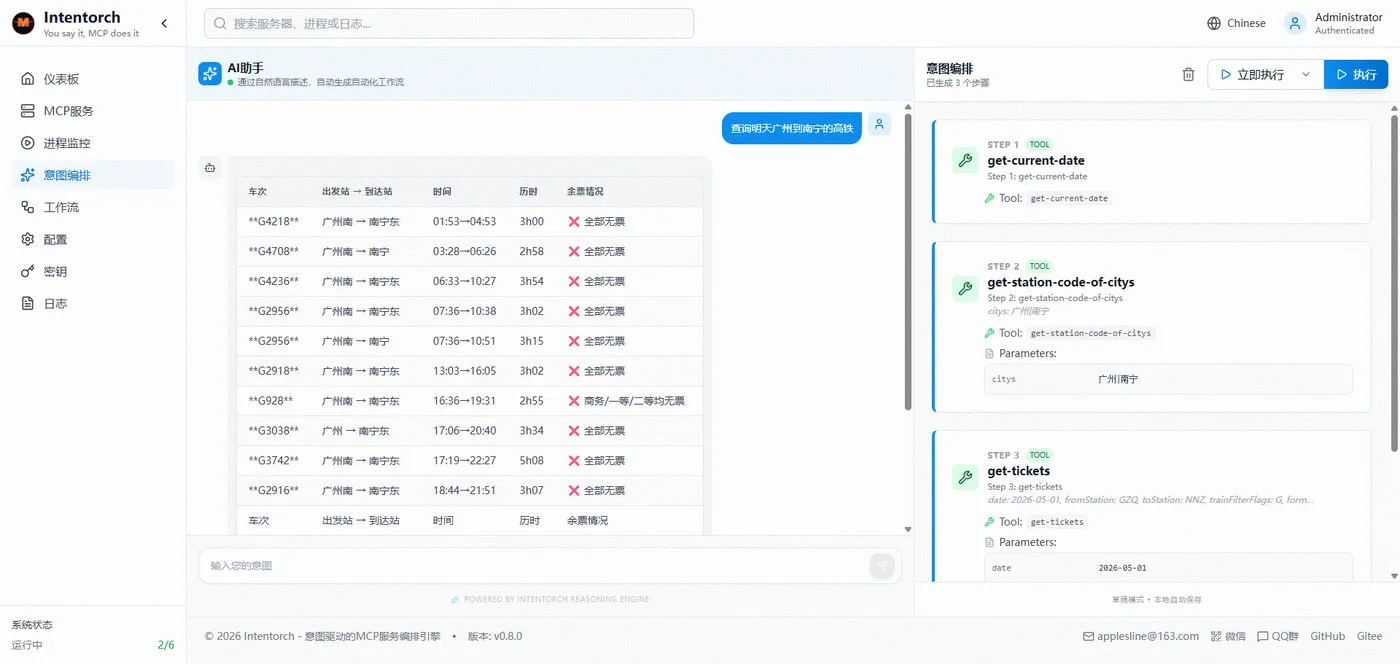Collapse the sidebar with the chevron arrow
This screenshot has height=664, width=1400.
point(164,23)
